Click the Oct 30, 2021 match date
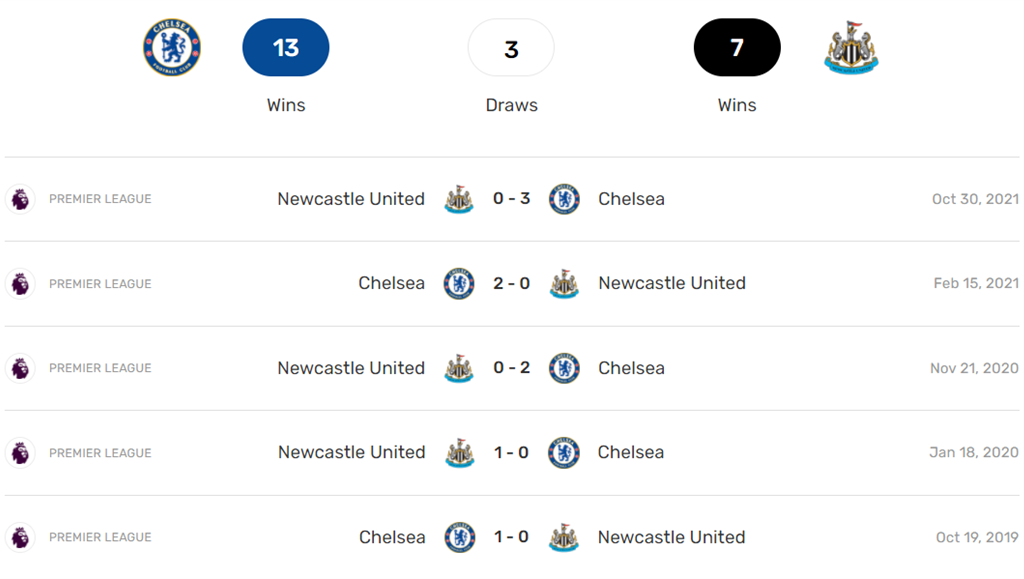The width and height of the screenshot is (1024, 579). 975,199
